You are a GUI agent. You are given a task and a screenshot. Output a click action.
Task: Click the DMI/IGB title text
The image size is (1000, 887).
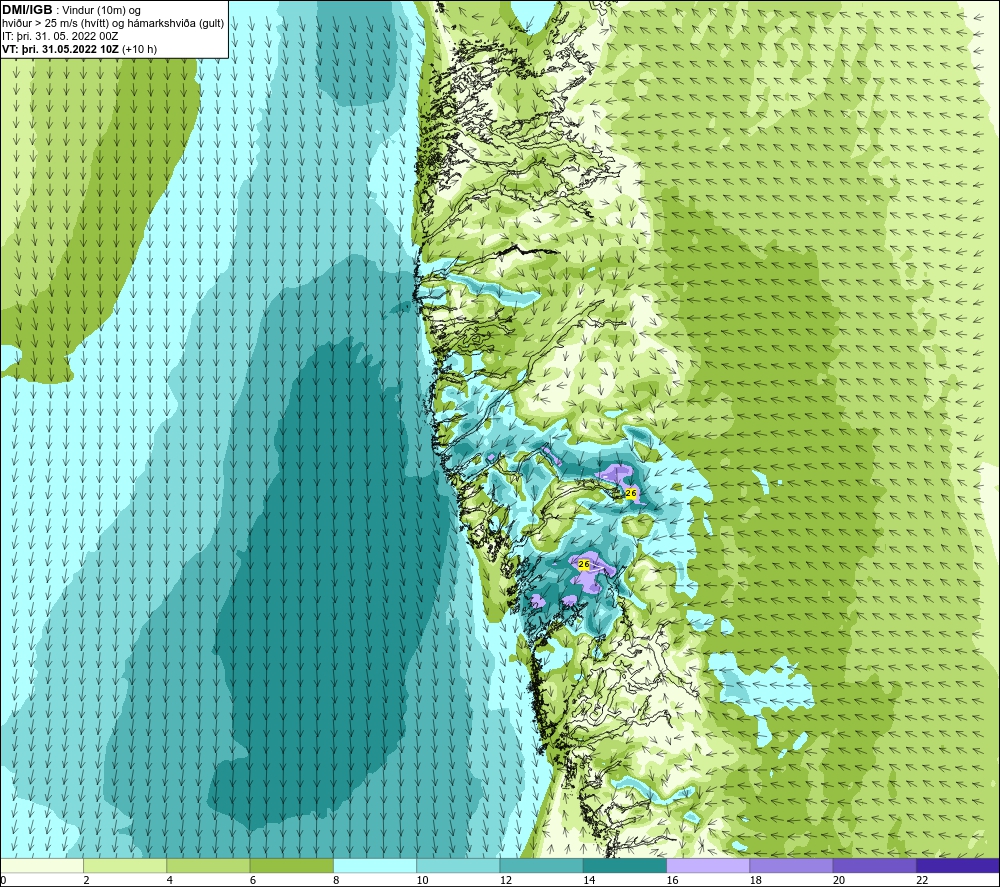pos(27,10)
